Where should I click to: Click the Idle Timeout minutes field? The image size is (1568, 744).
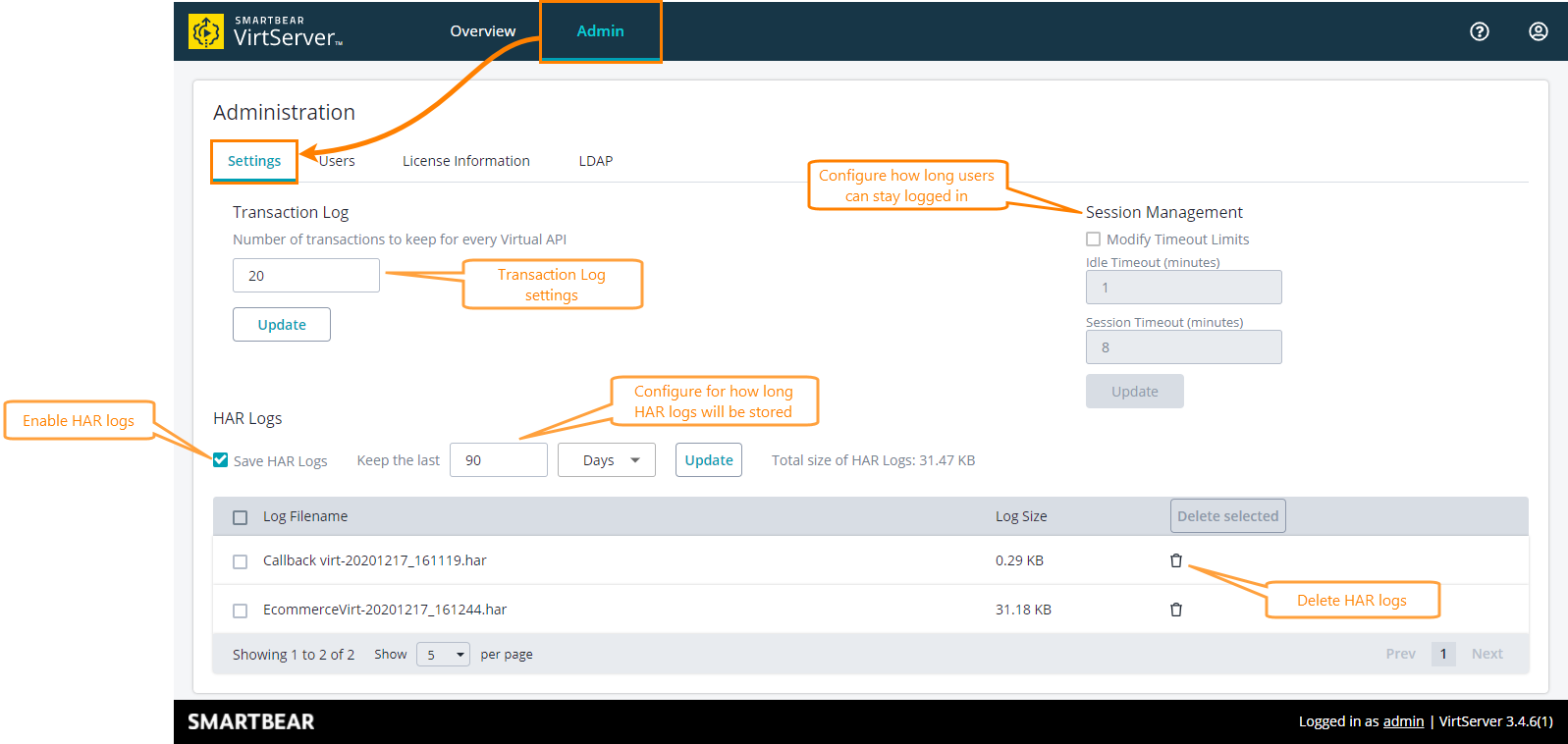[x=1184, y=288]
